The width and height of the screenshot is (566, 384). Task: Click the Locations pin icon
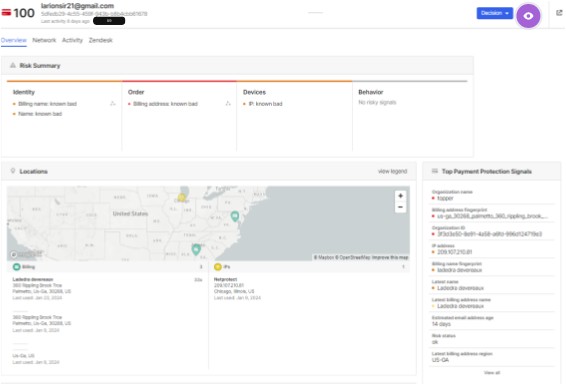(13, 171)
